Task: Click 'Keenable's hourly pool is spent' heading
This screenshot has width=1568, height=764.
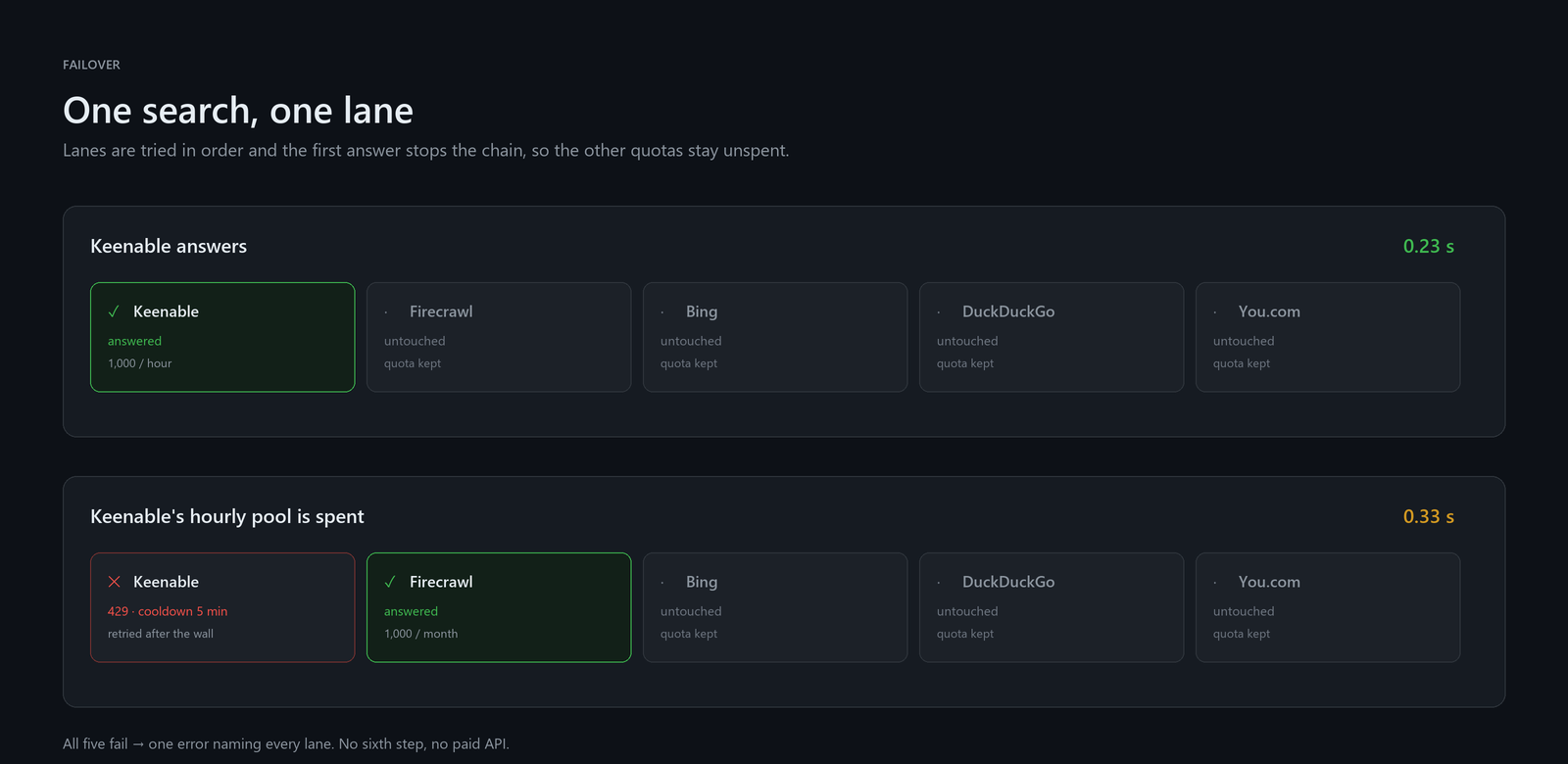Action: pos(227,517)
